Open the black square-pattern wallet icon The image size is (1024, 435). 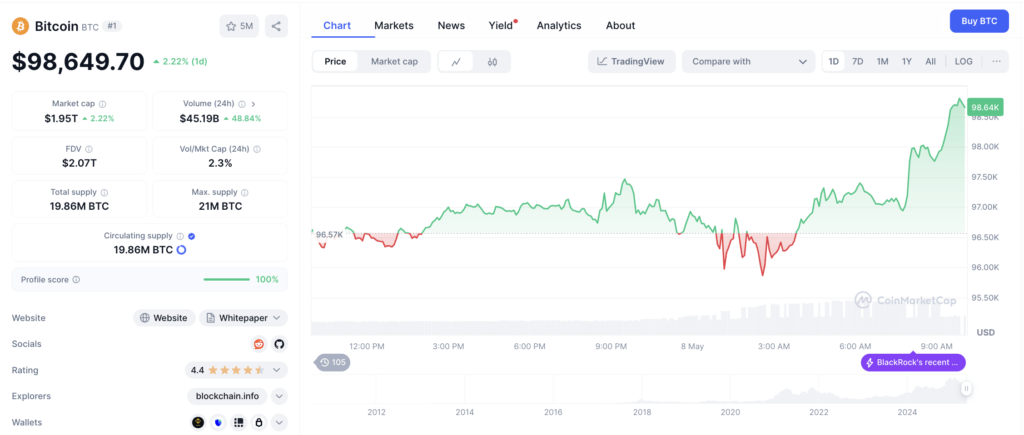pyautogui.click(x=238, y=423)
